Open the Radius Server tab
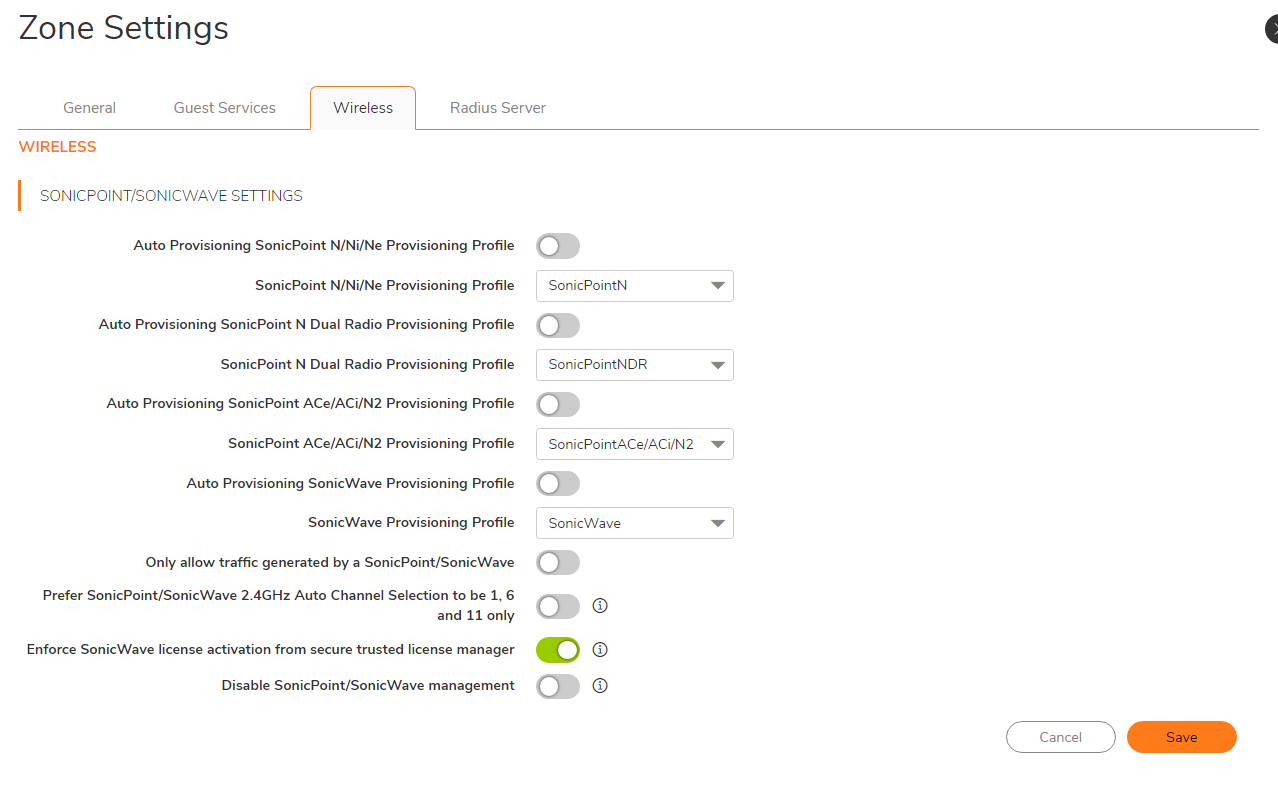 pyautogui.click(x=498, y=108)
